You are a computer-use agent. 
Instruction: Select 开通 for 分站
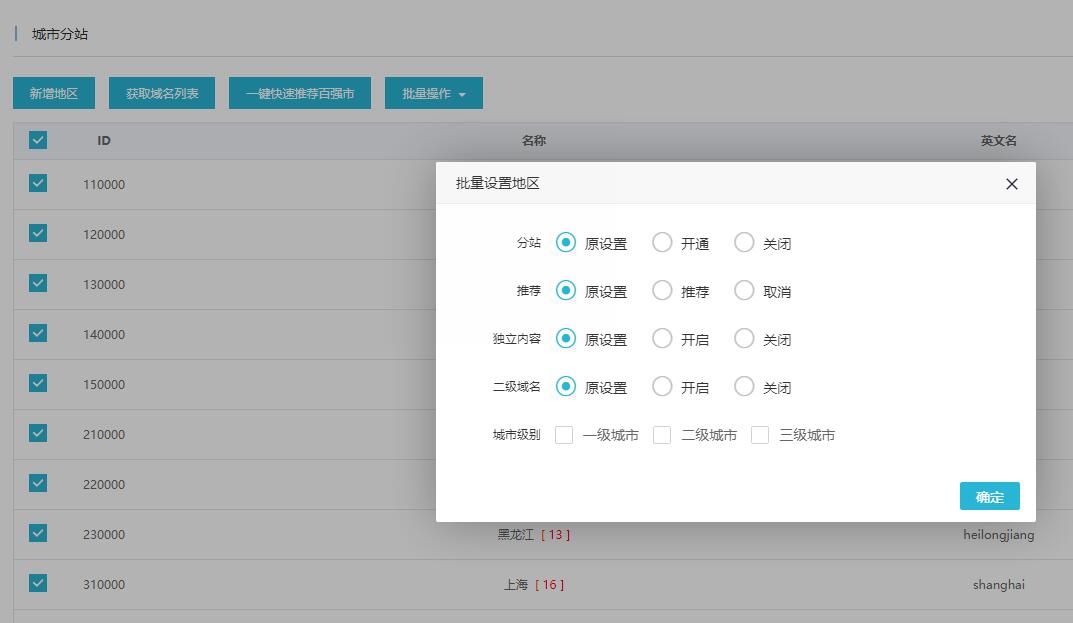tap(662, 243)
